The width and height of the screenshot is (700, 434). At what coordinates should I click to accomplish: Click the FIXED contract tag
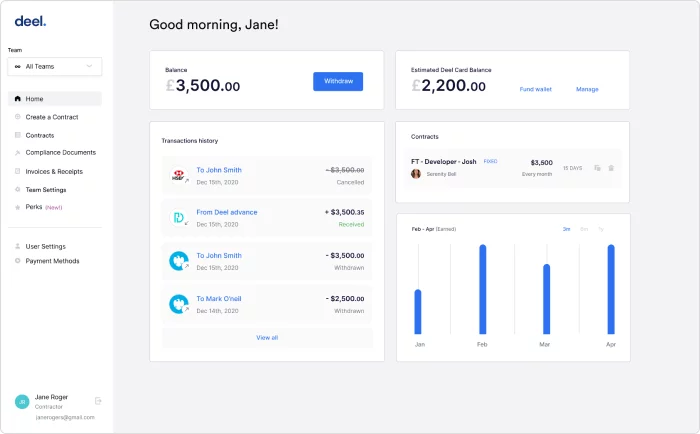[490, 162]
